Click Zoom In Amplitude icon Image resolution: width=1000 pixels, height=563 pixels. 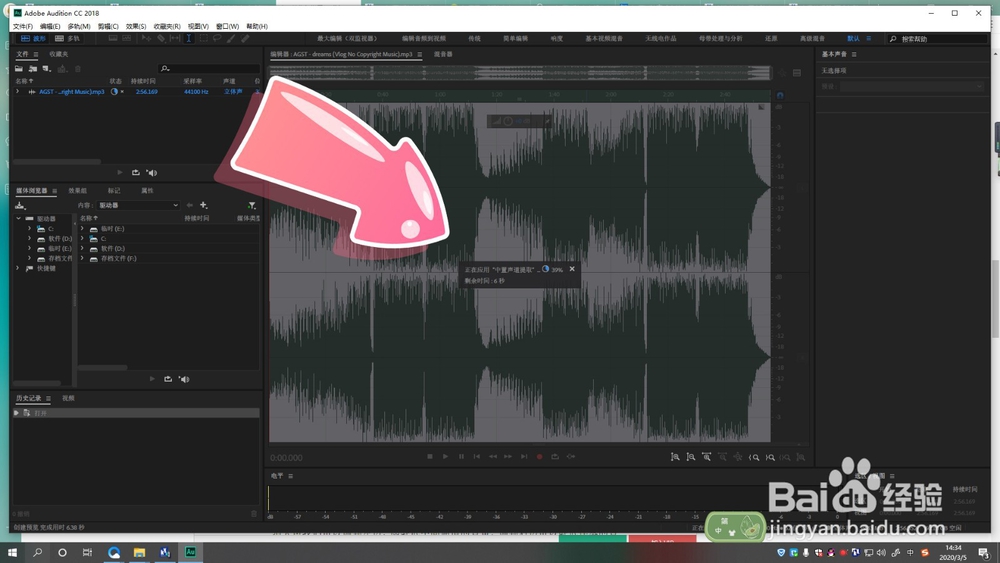coord(675,457)
